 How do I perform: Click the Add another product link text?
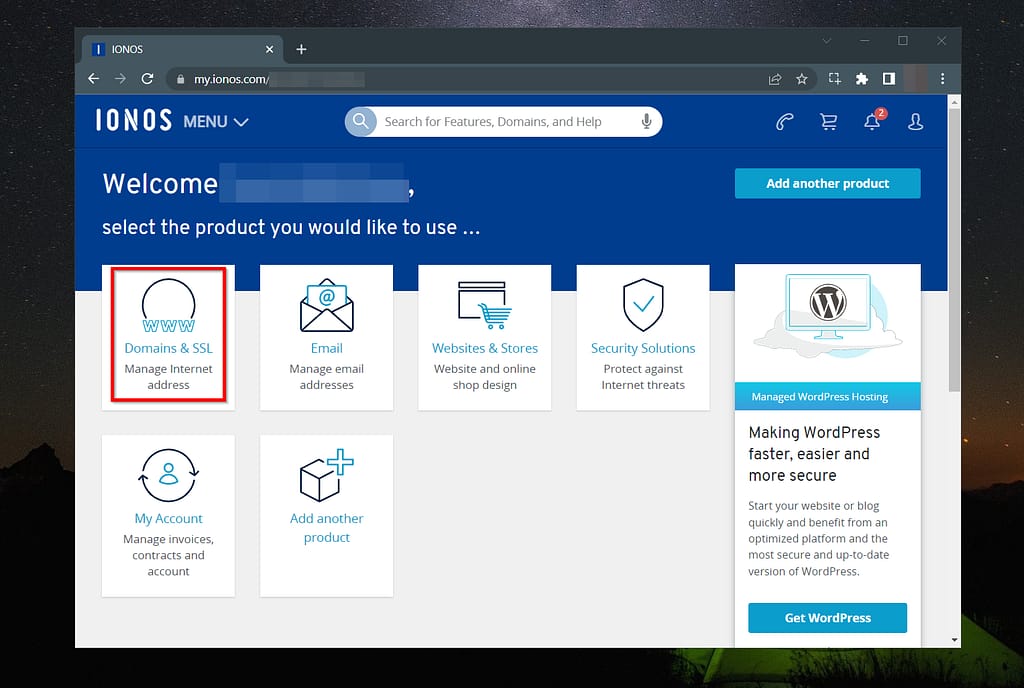pyautogui.click(x=327, y=528)
